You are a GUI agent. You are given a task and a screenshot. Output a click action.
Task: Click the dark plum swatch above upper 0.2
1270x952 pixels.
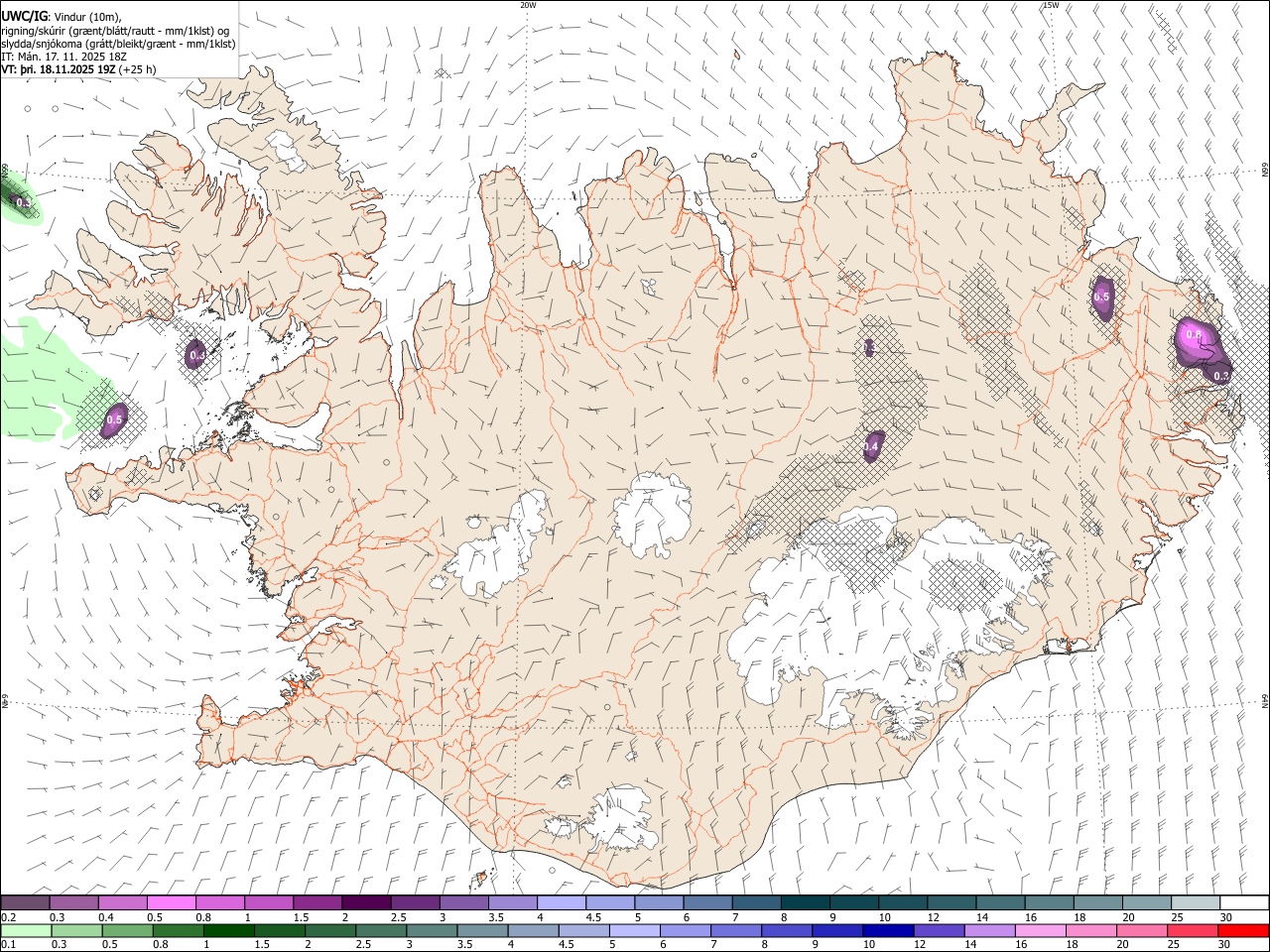(x=25, y=902)
